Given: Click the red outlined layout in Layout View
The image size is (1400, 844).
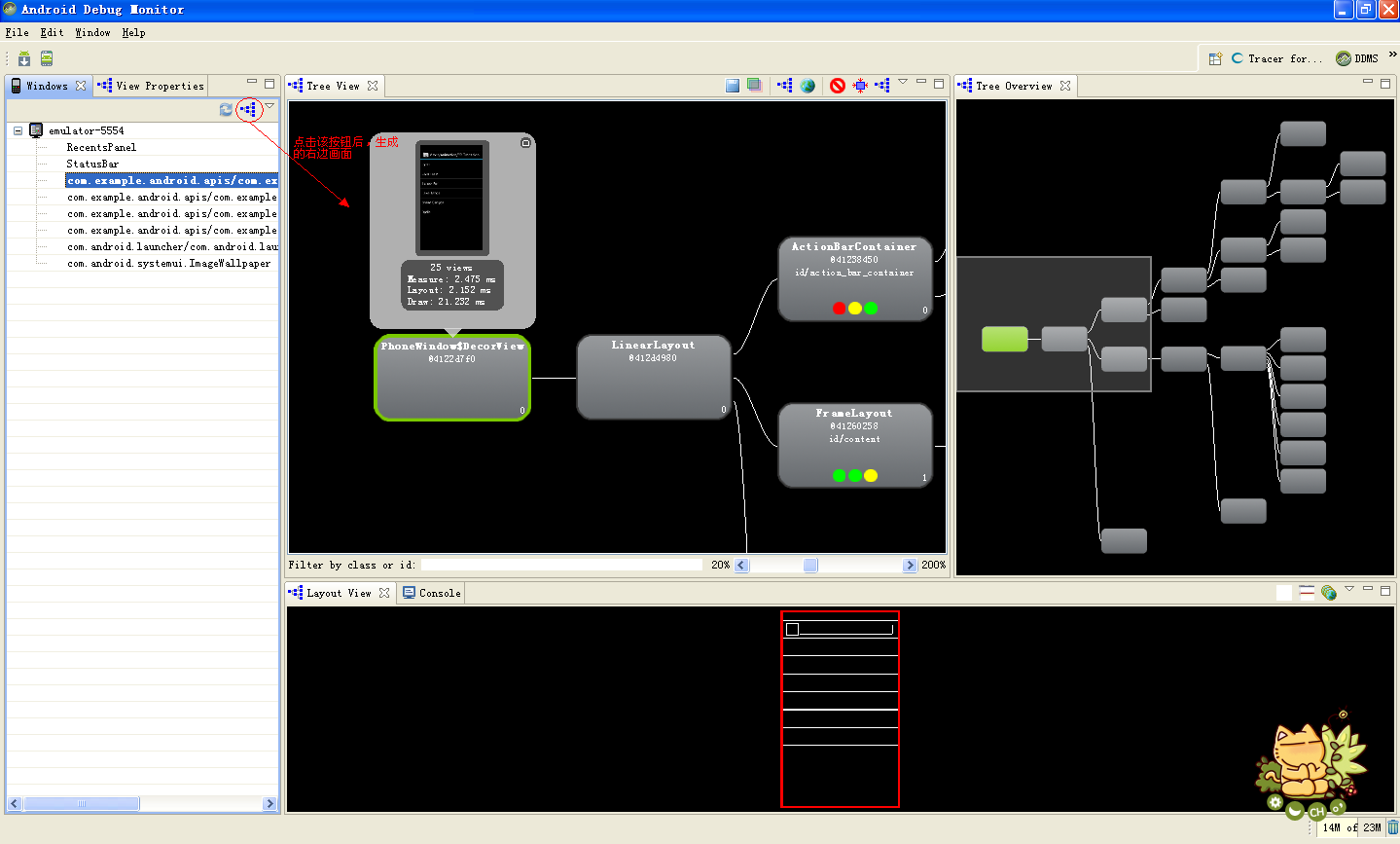Looking at the screenshot, I should 841,709.
